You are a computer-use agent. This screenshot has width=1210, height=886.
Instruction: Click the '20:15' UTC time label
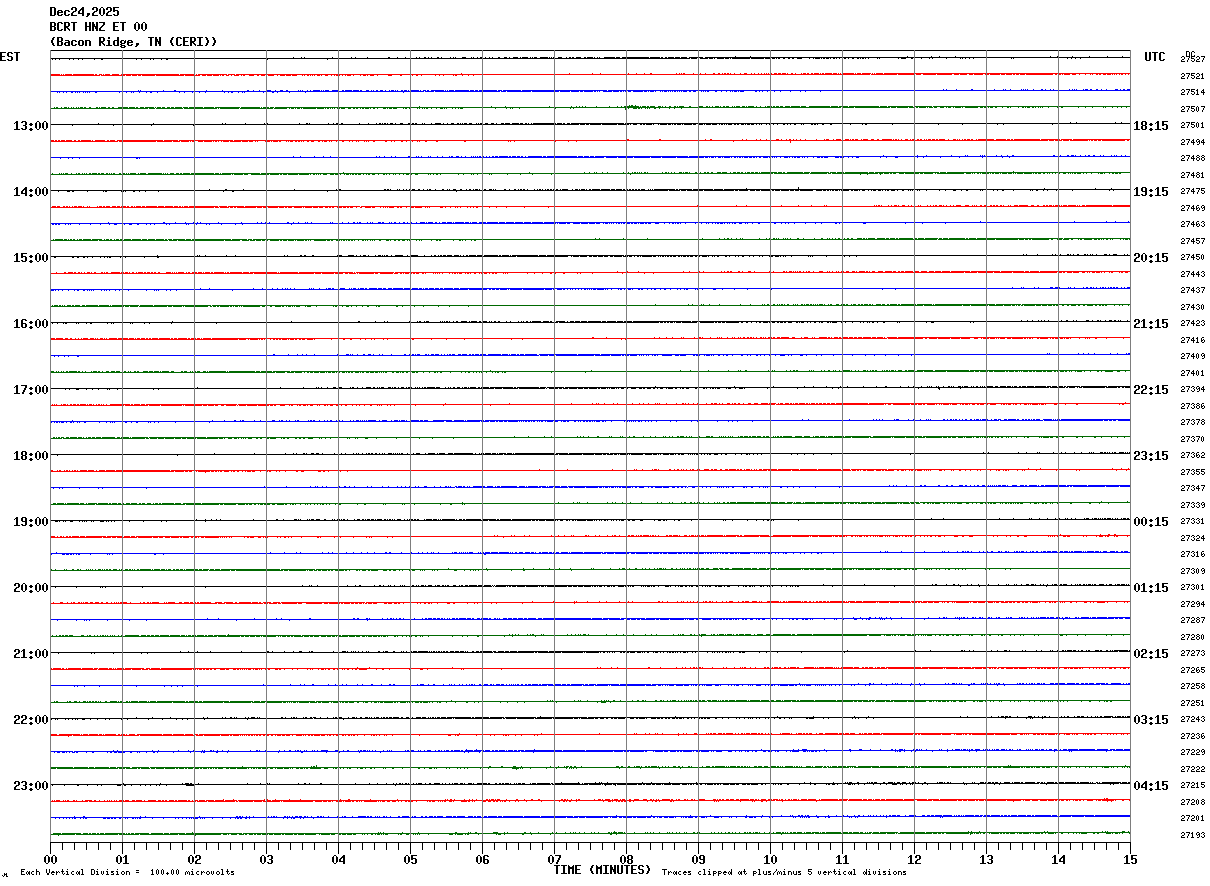[1151, 258]
